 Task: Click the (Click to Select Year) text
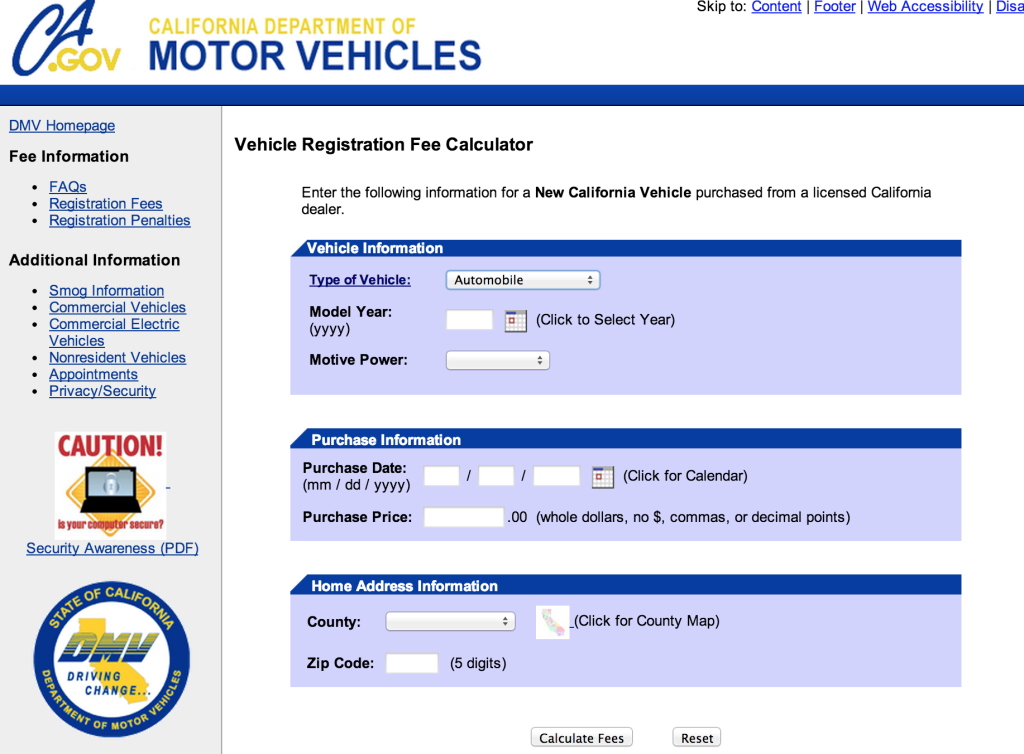point(605,320)
